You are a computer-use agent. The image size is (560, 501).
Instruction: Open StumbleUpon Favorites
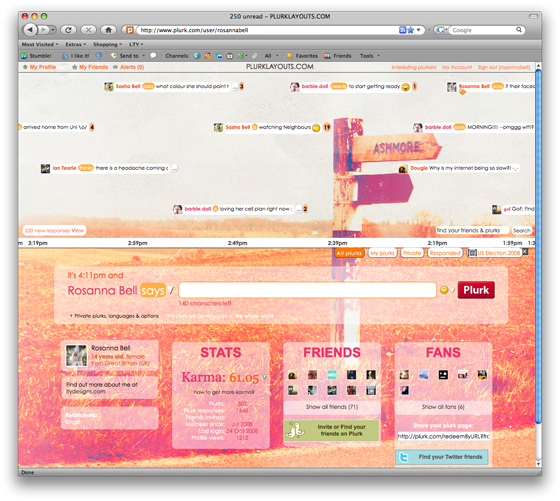coord(302,56)
